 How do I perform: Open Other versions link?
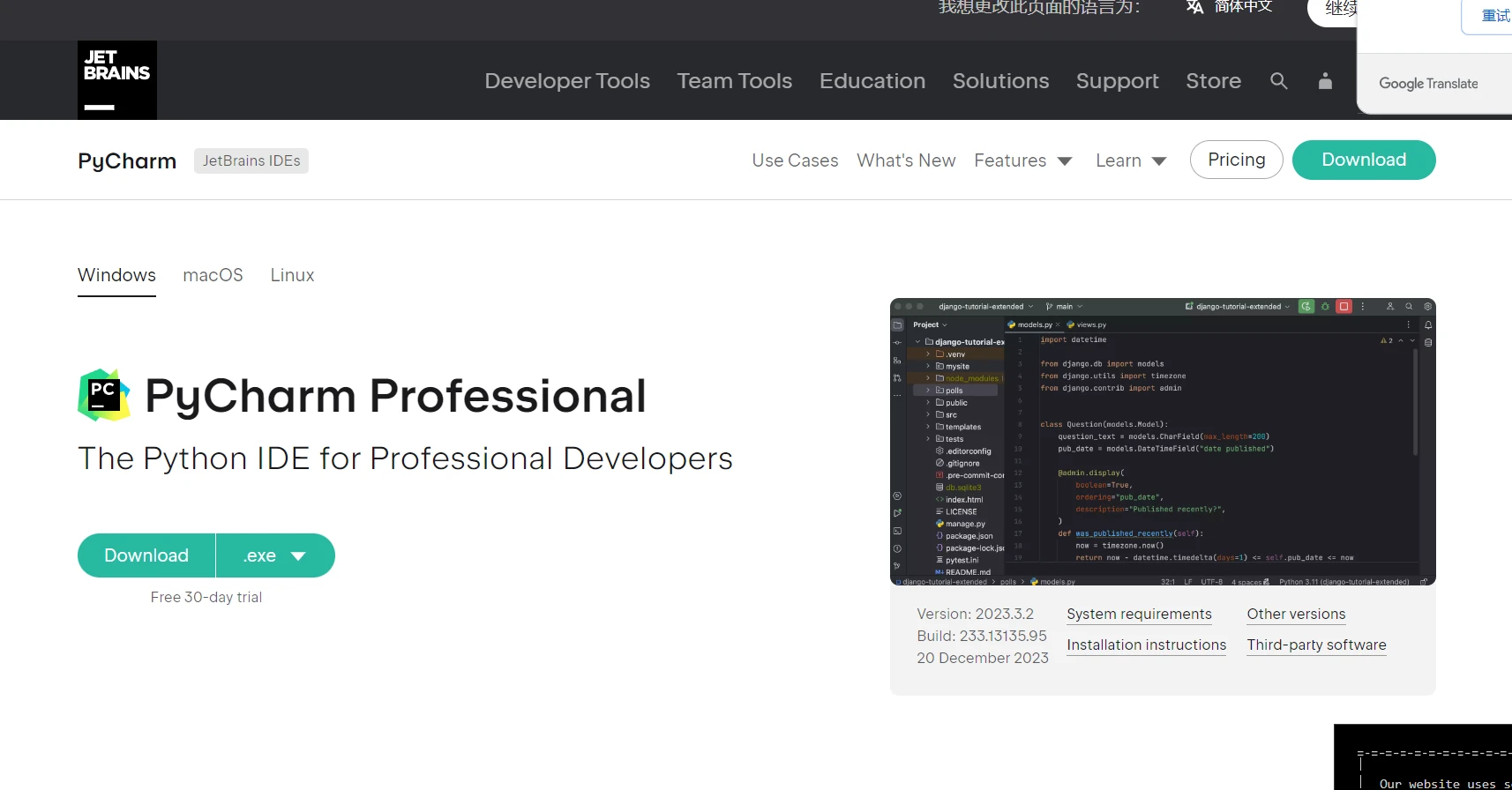[x=1296, y=615]
